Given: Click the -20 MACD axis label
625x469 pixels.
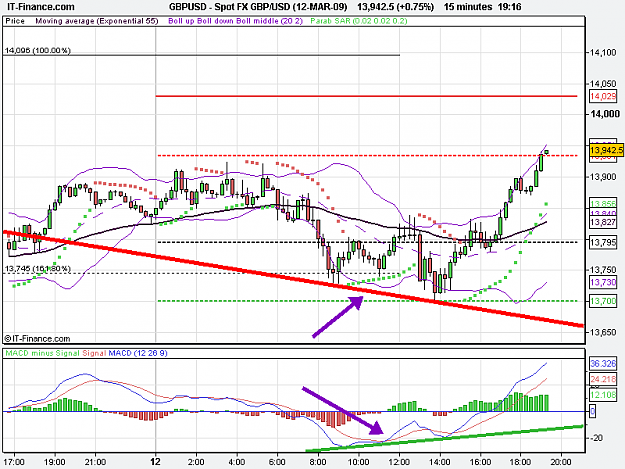Looking at the screenshot, I should (x=597, y=438).
